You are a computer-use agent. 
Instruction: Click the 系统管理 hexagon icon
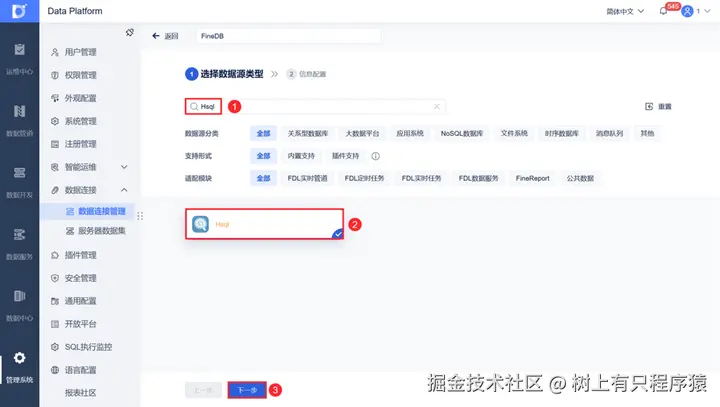coord(55,121)
